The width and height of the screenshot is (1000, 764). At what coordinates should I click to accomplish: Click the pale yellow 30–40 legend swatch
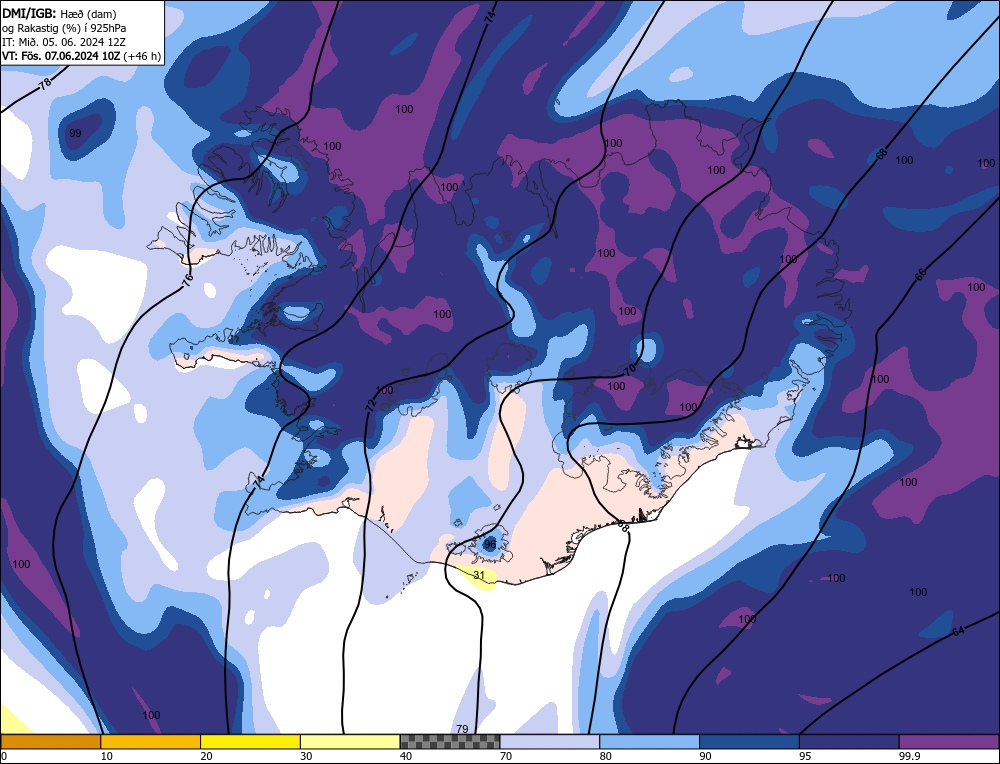tap(350, 741)
